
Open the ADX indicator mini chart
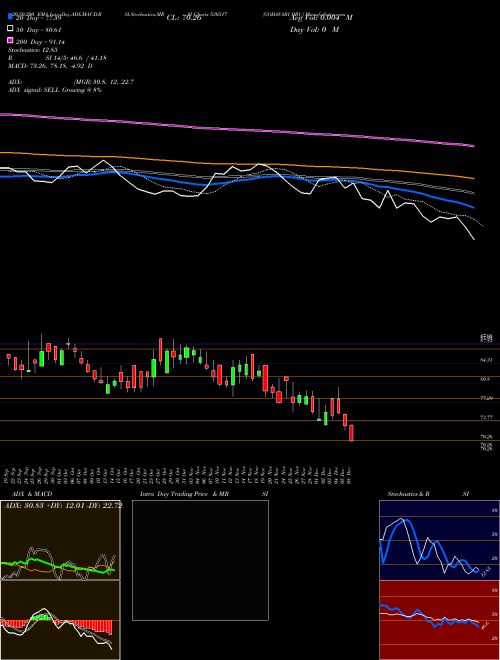coord(60,540)
